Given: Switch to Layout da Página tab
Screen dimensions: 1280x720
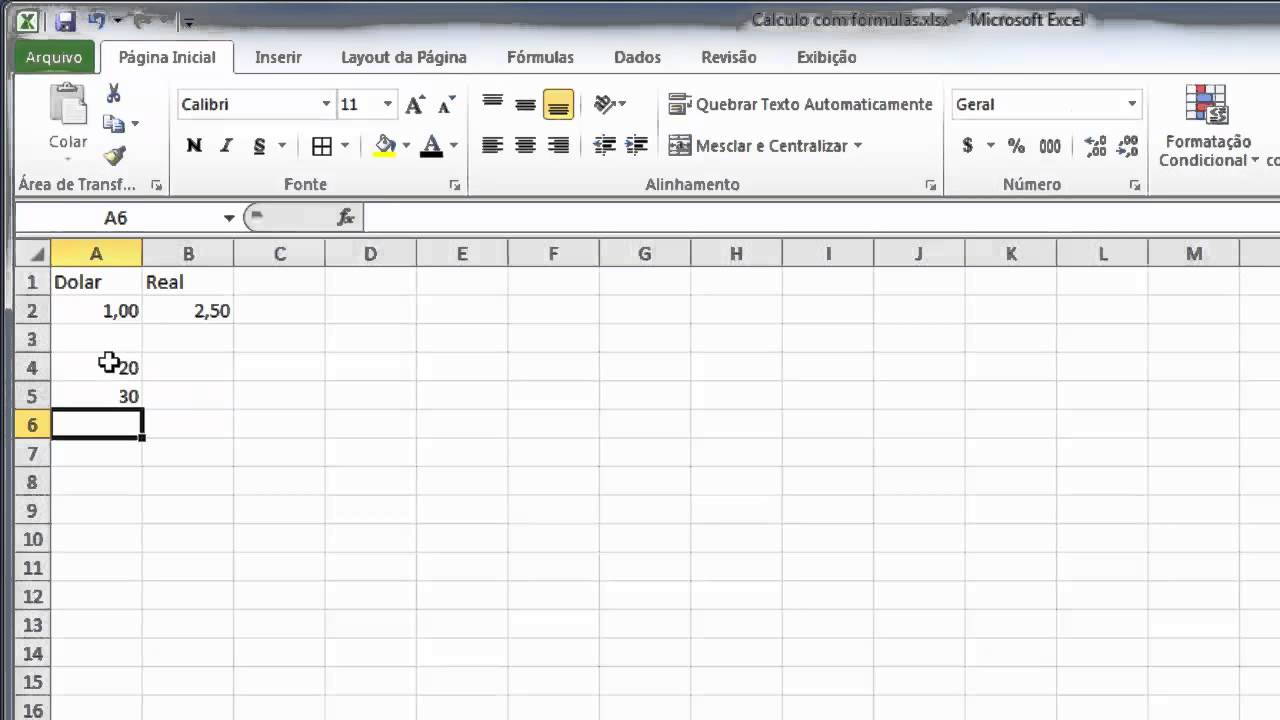Looking at the screenshot, I should [404, 57].
